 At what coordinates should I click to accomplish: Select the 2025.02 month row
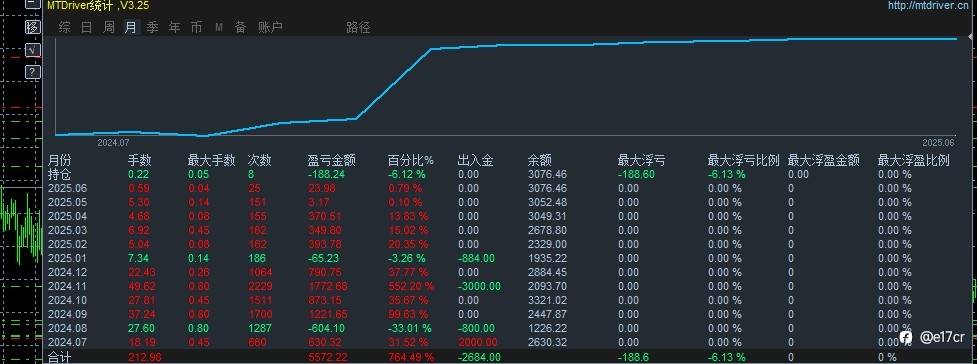point(68,244)
